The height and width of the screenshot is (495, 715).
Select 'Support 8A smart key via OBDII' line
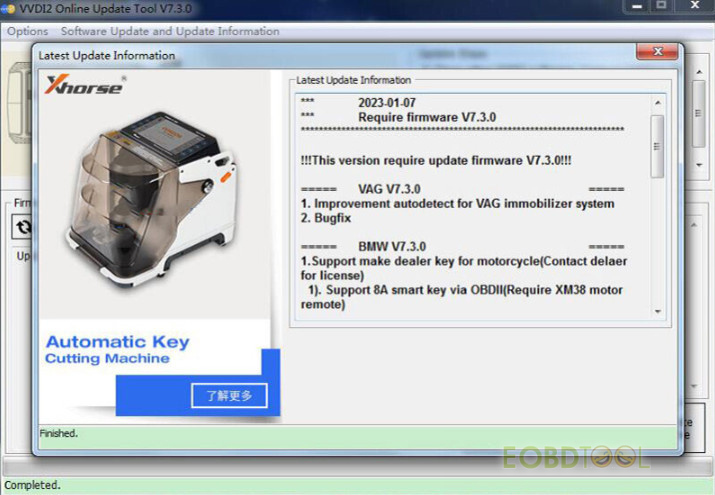461,297
